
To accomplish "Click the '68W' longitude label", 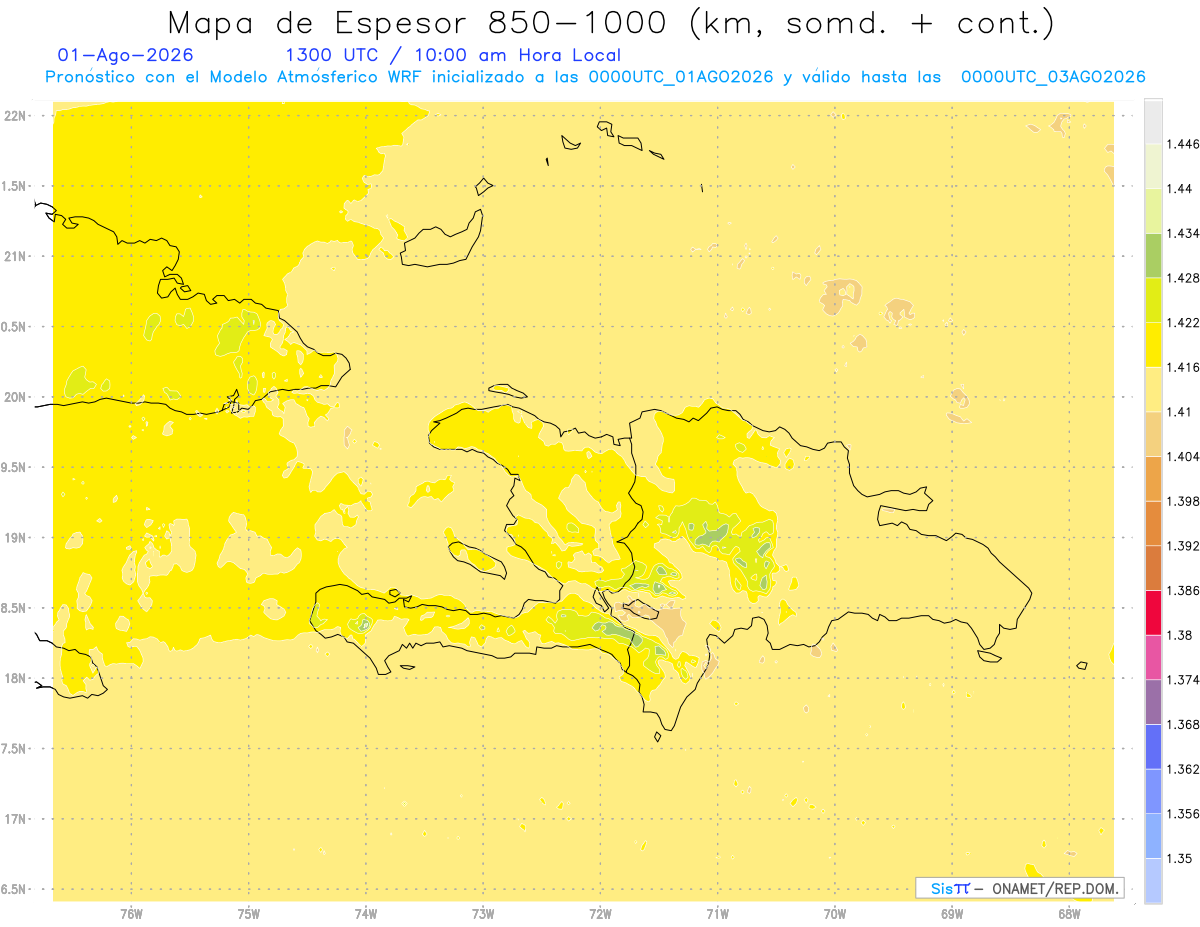I will (x=1069, y=914).
